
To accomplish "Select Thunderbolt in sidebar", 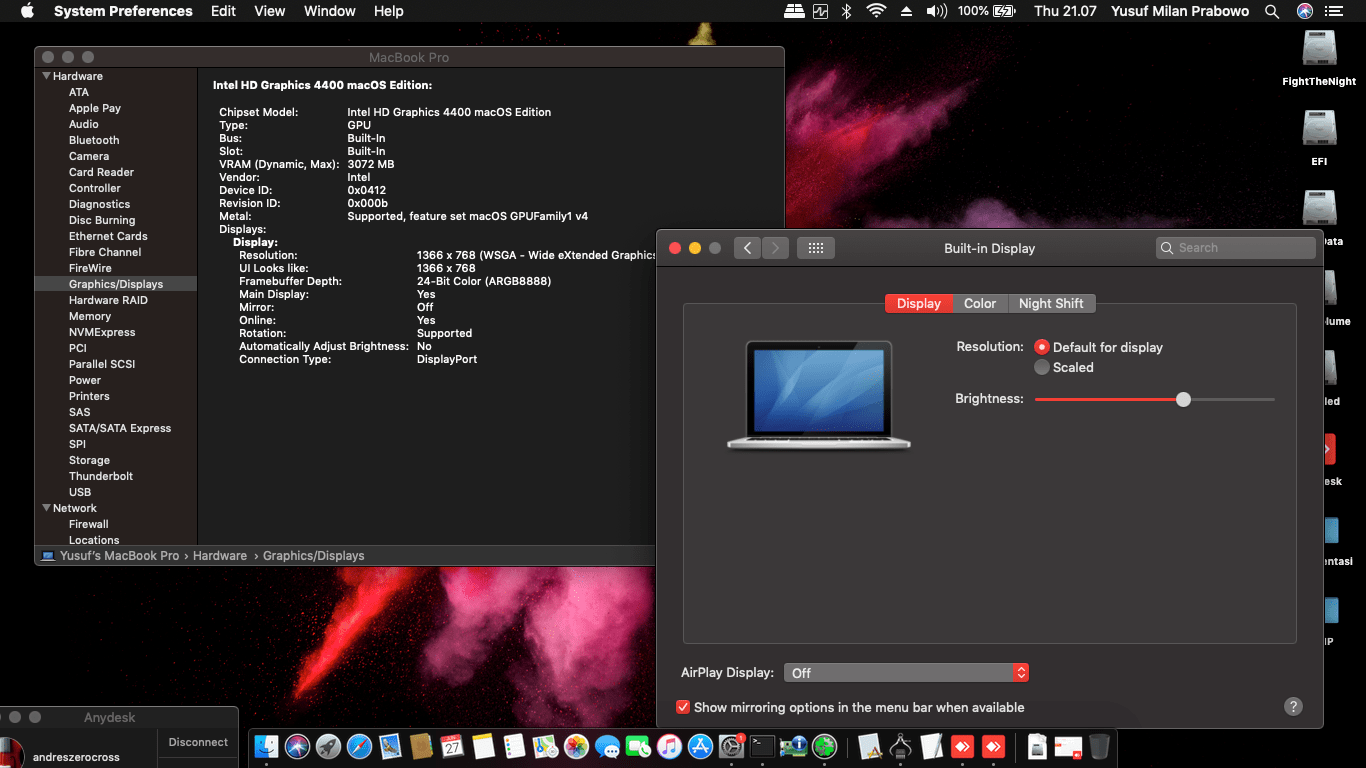I will (x=101, y=476).
